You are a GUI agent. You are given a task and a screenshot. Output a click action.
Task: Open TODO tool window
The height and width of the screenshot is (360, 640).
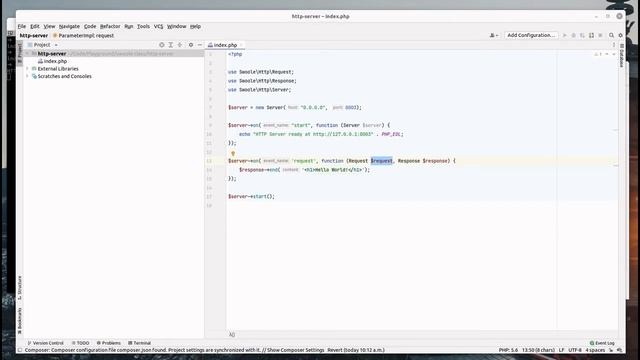pos(80,343)
